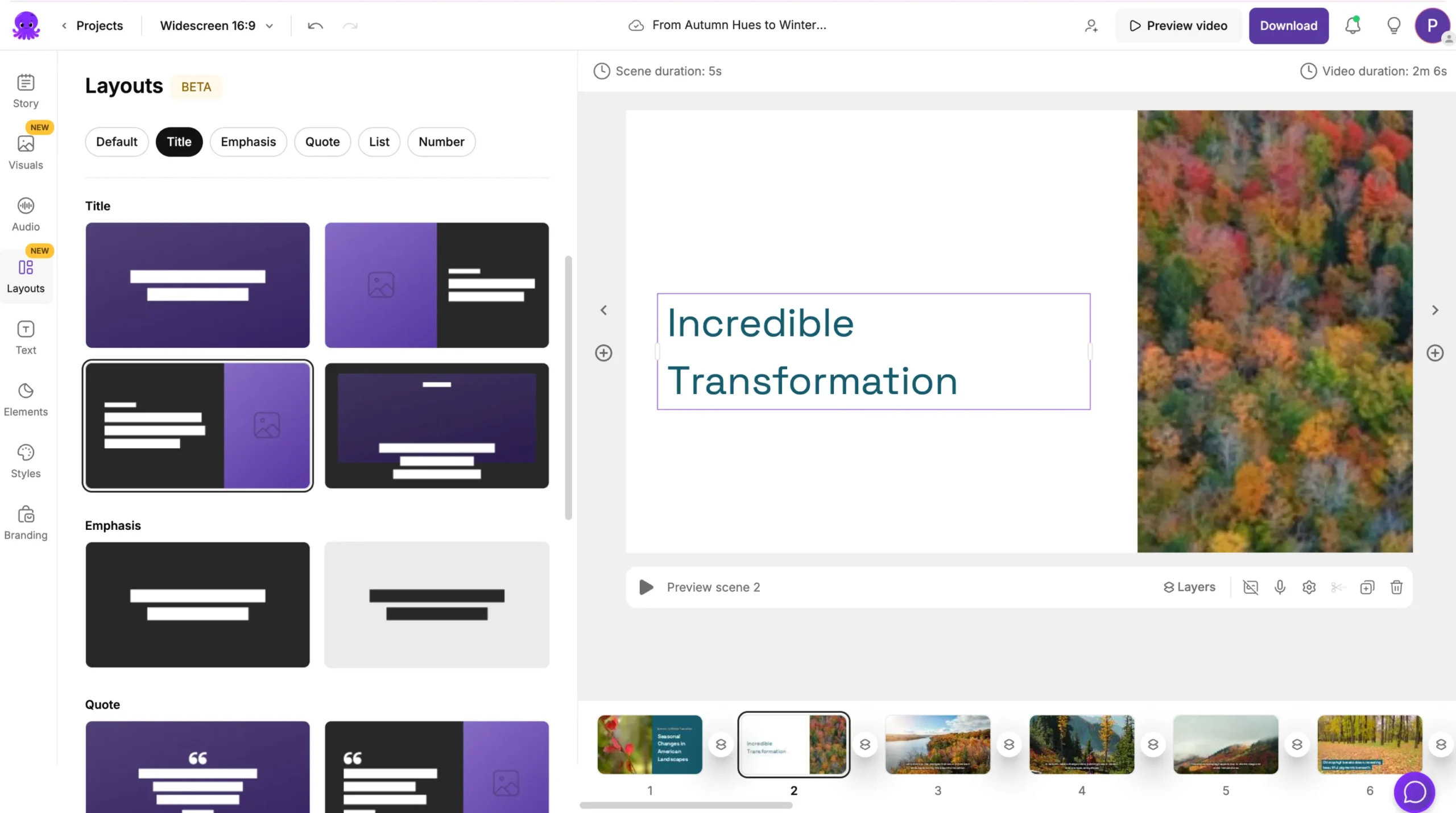Select the Emphasis layout filter
The image size is (1456, 813).
click(x=248, y=142)
